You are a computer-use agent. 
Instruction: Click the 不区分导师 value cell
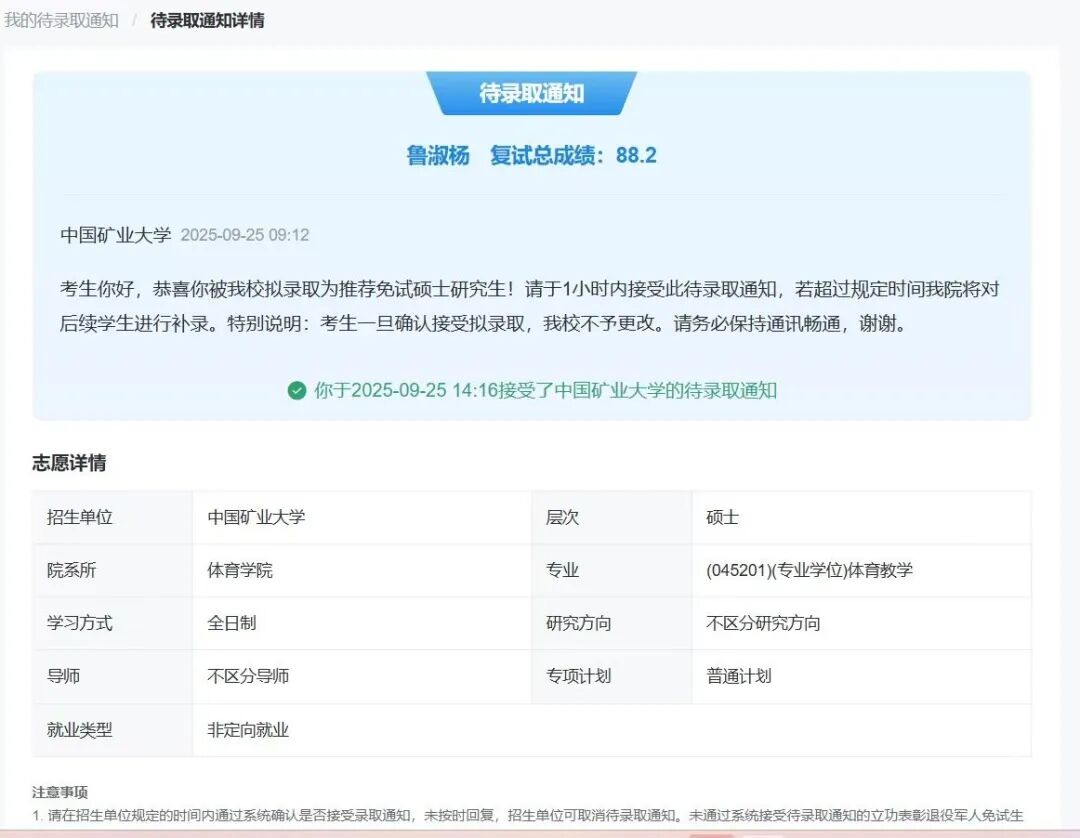pyautogui.click(x=362, y=676)
